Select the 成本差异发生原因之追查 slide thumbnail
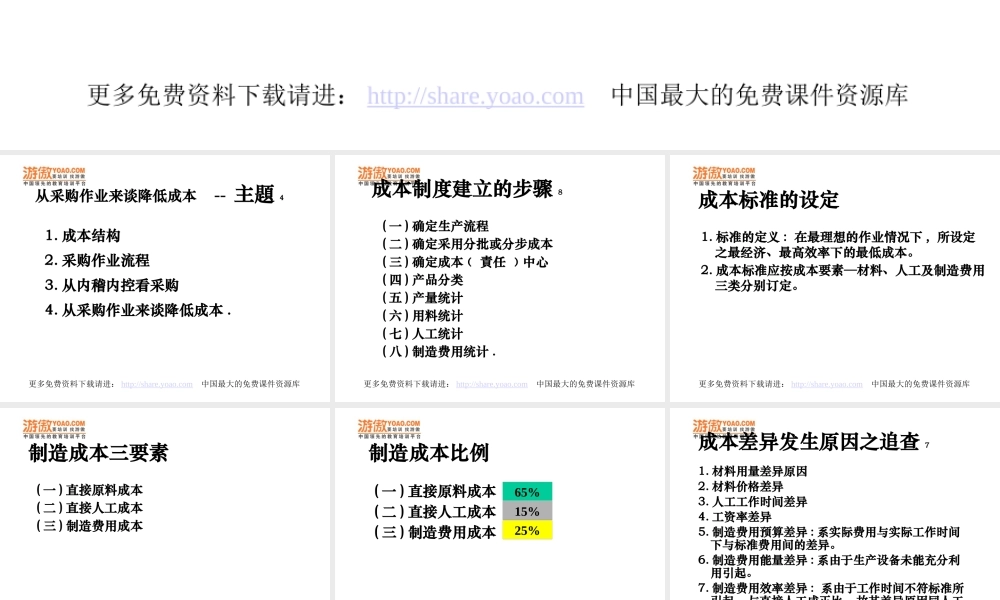This screenshot has height=600, width=1000. [835, 504]
